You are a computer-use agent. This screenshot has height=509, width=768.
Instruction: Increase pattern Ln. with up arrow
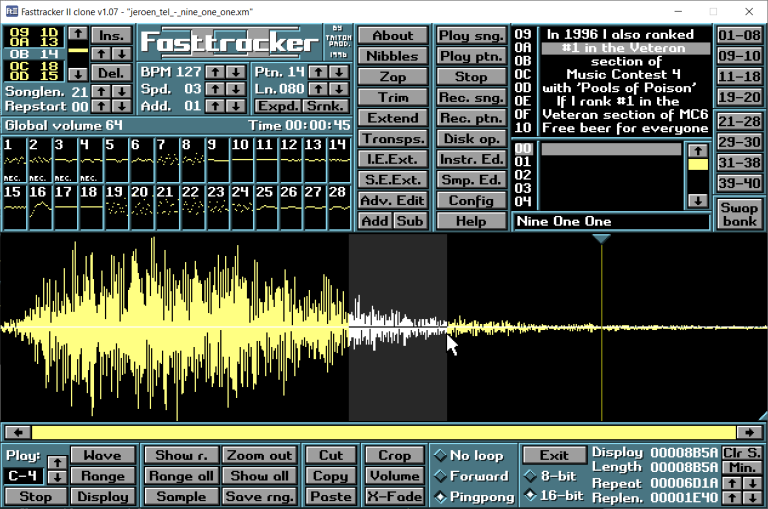(x=318, y=89)
